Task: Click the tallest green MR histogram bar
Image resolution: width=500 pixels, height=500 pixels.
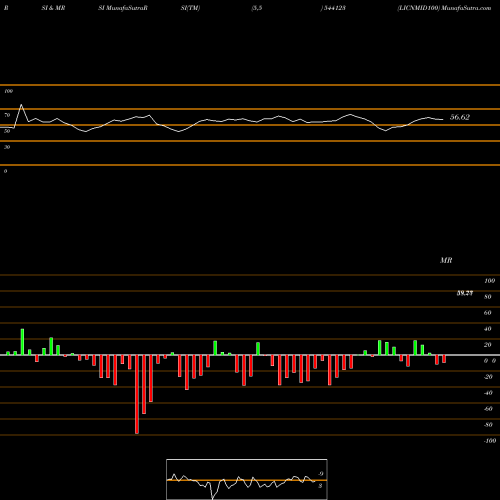Action: click(22, 342)
